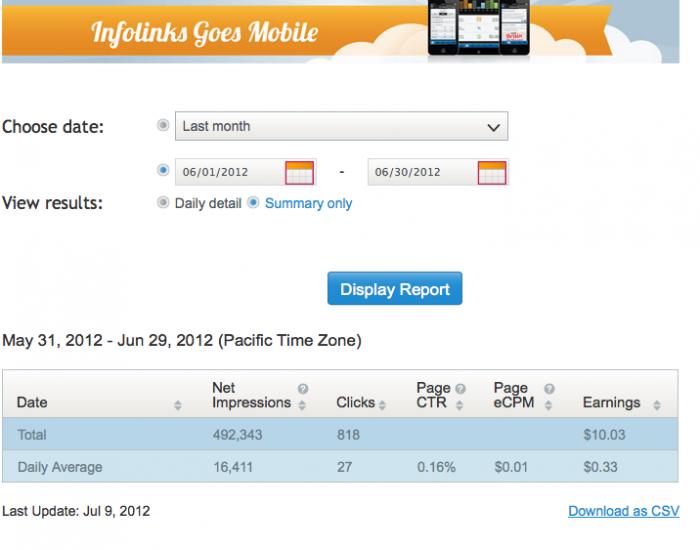Sort by Clicks column arrows
Screen dimensions: 700x550
[x=382, y=405]
